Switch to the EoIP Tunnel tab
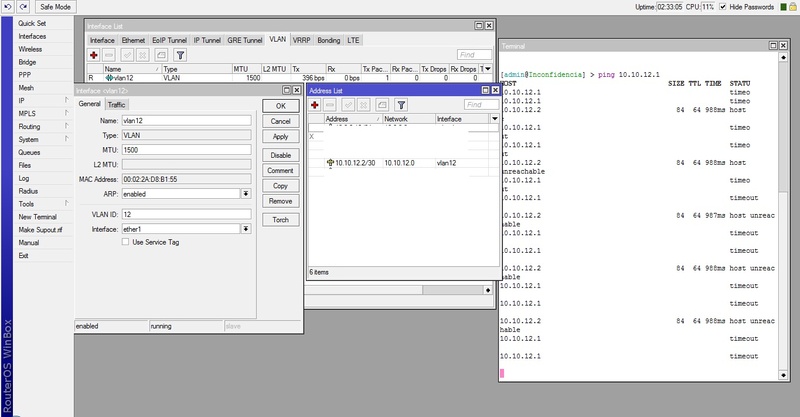 tap(169, 40)
